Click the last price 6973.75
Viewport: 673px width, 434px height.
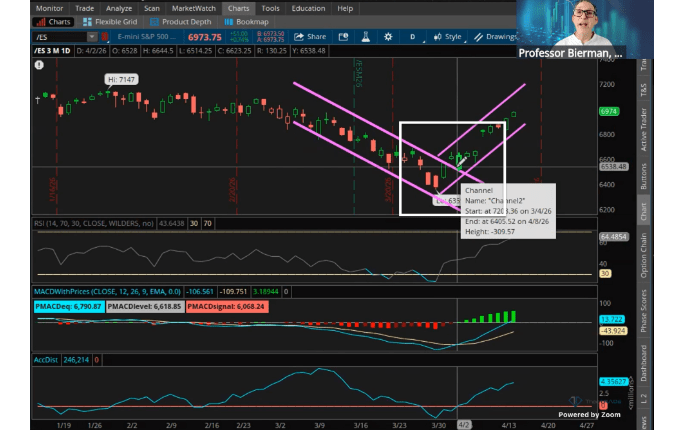click(205, 37)
